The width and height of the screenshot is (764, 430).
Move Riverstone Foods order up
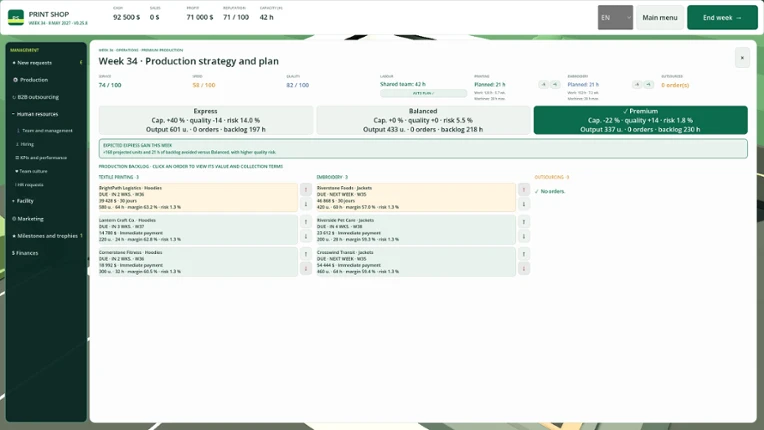tap(524, 189)
